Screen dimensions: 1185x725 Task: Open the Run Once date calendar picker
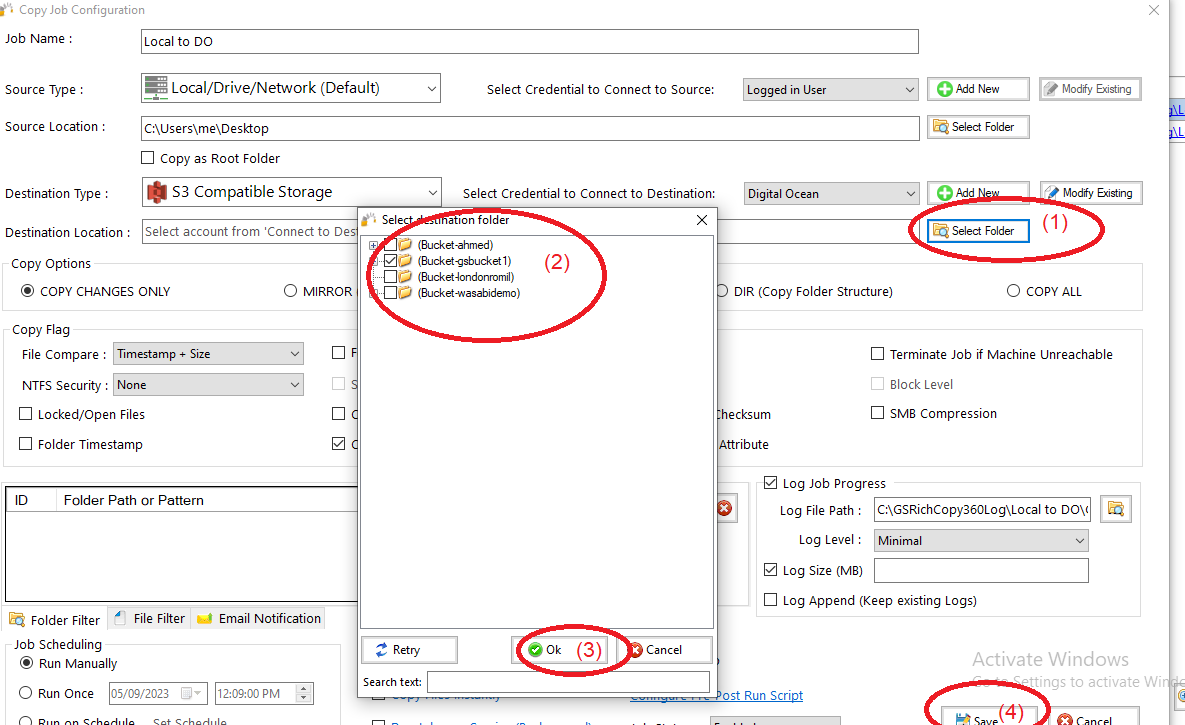pyautogui.click(x=200, y=693)
